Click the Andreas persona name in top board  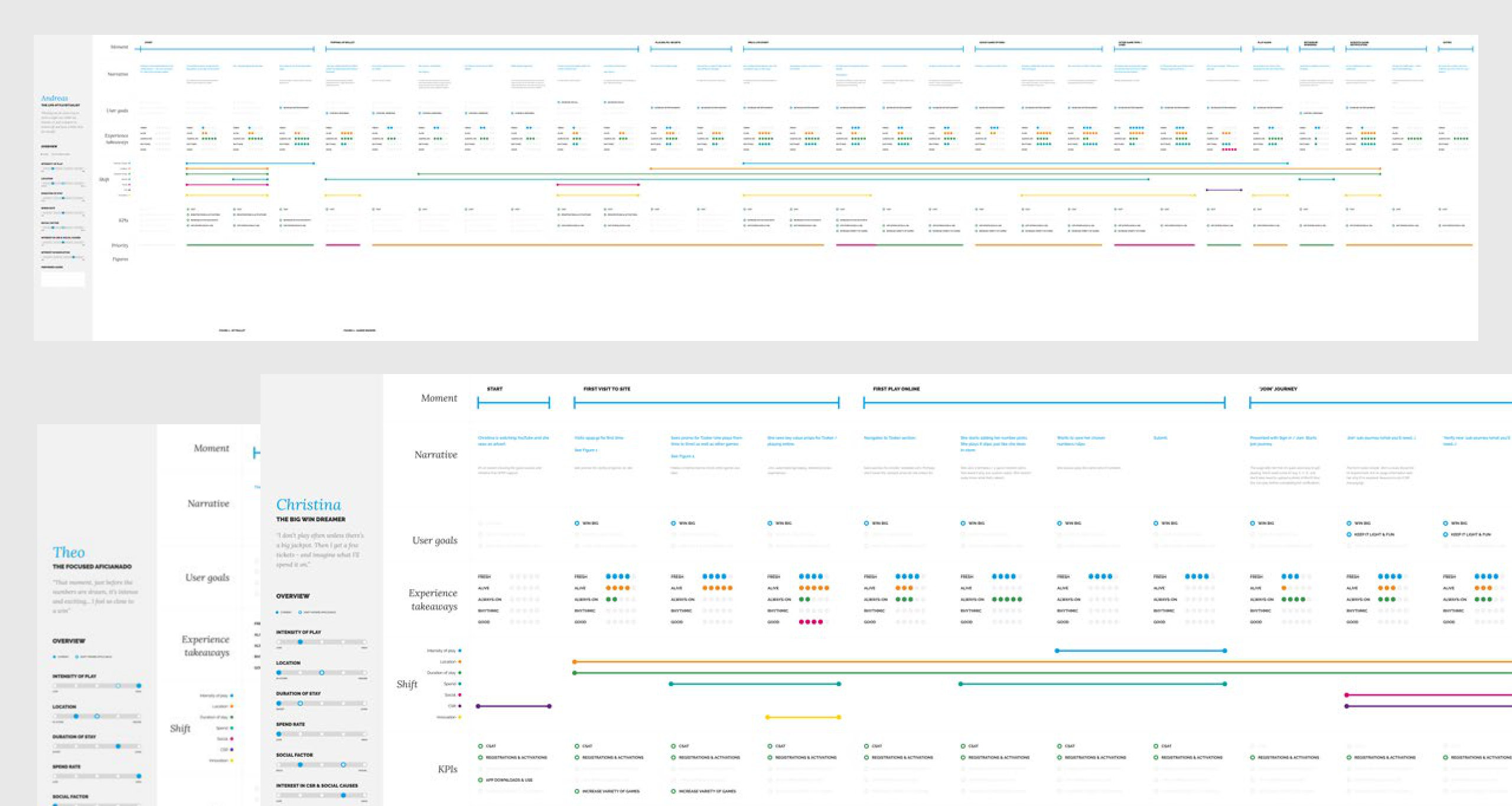coord(54,98)
